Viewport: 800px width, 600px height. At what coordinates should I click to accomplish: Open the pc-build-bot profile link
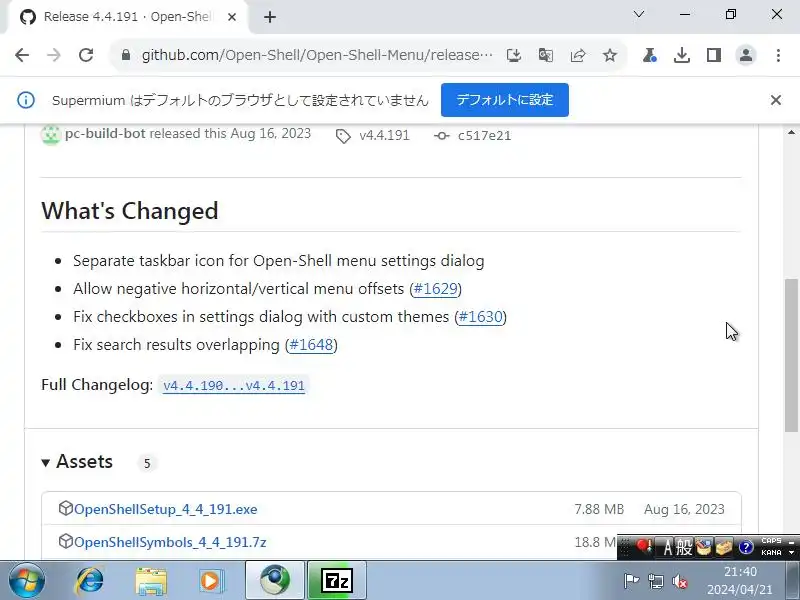105,134
